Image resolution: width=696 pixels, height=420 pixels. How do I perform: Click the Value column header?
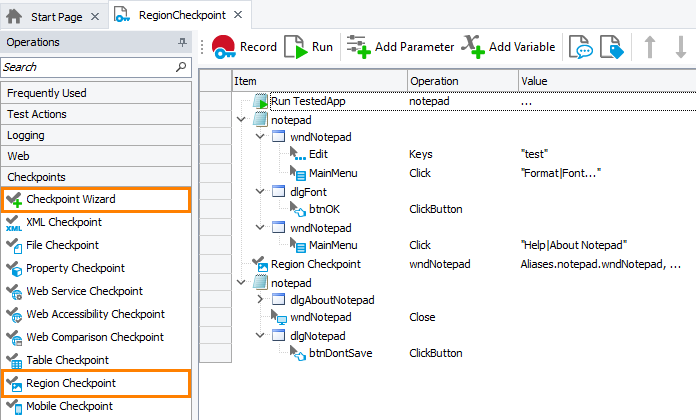coord(535,80)
